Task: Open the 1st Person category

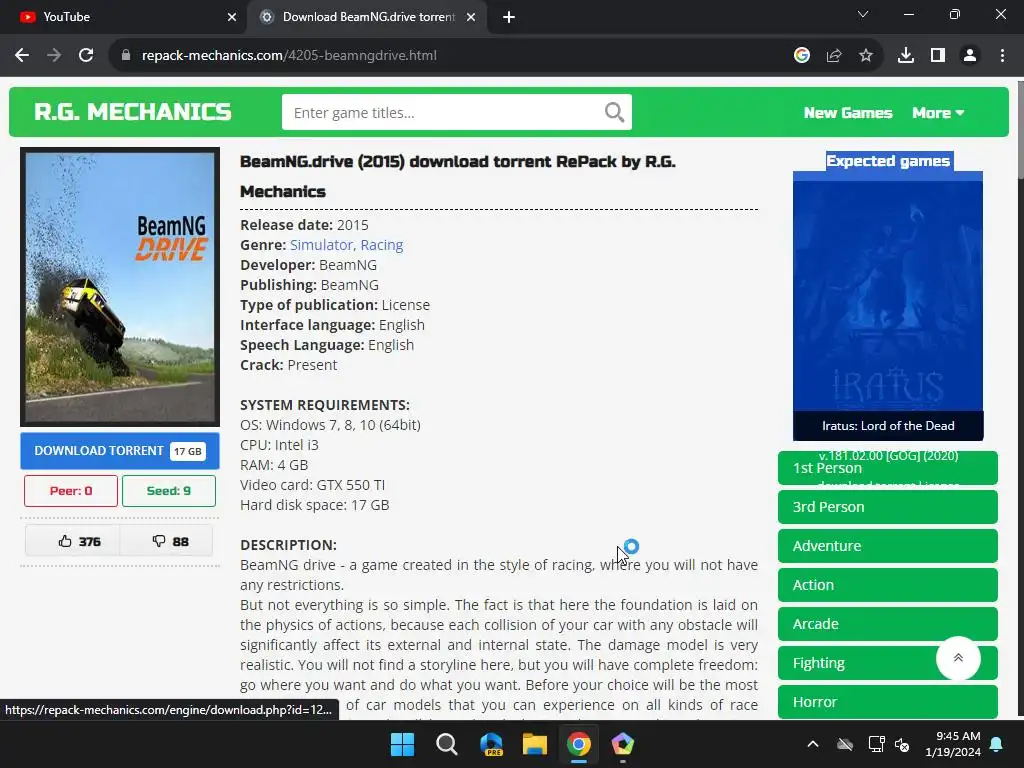Action: click(x=888, y=468)
